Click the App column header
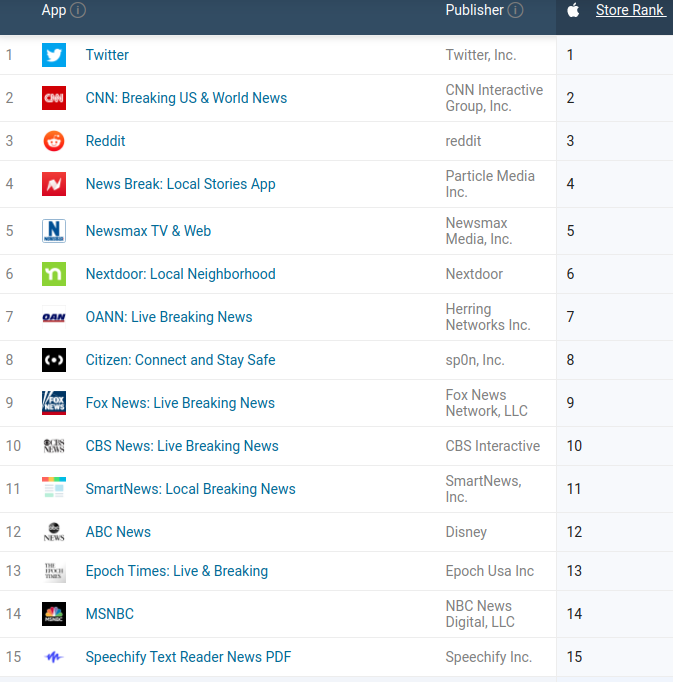The height and width of the screenshot is (682, 673). [54, 10]
